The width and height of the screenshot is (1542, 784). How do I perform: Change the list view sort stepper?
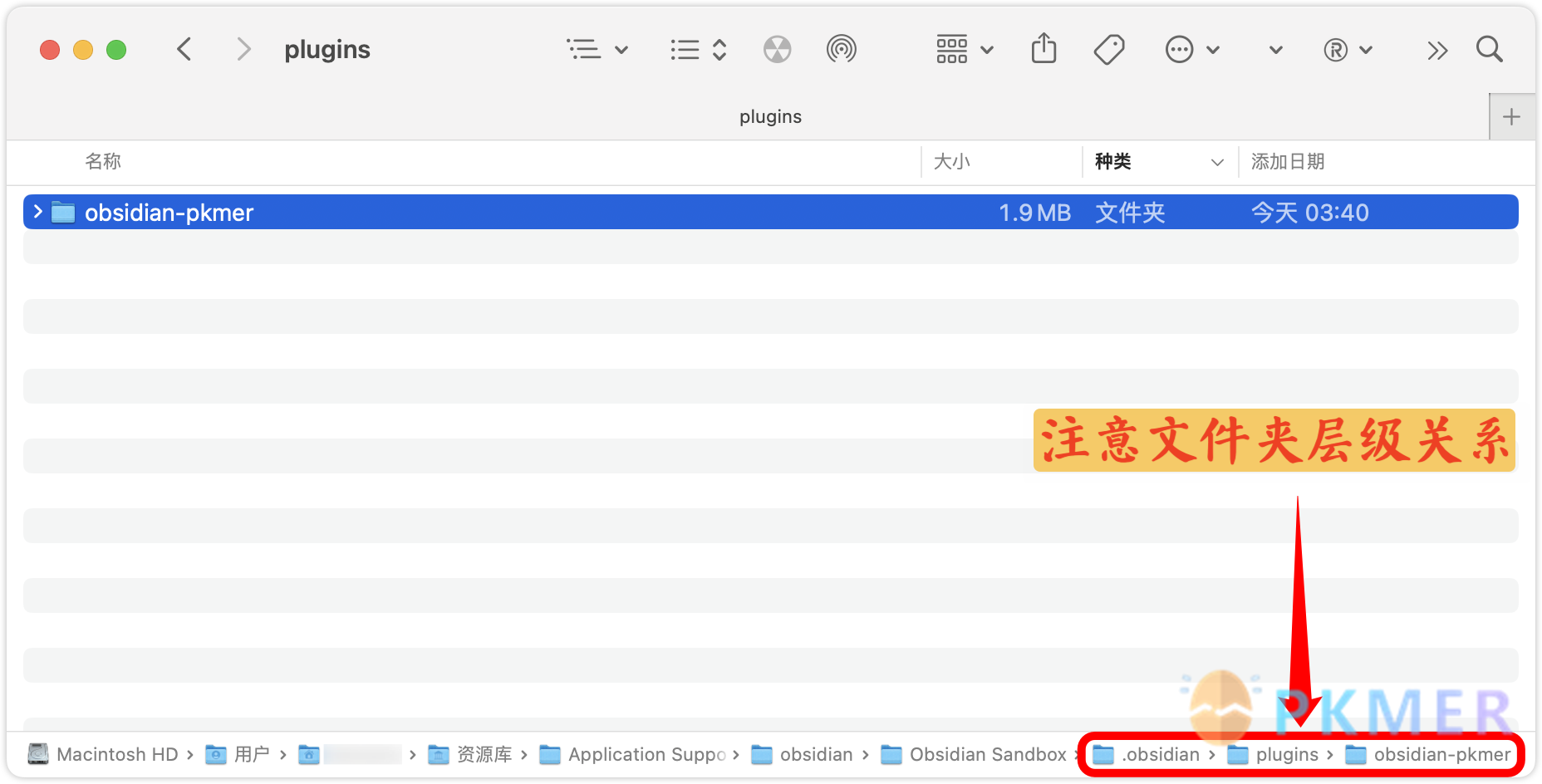(699, 50)
